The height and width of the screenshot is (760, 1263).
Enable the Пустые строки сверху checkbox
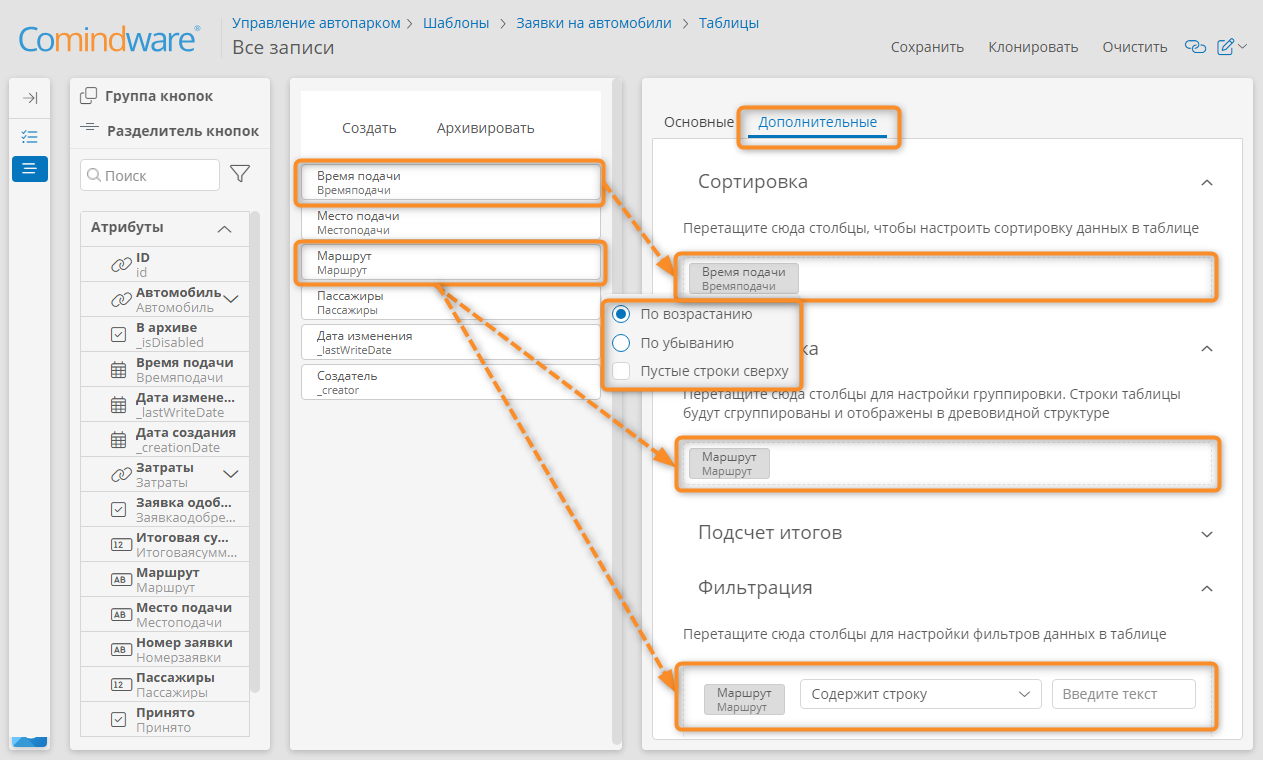(621, 371)
